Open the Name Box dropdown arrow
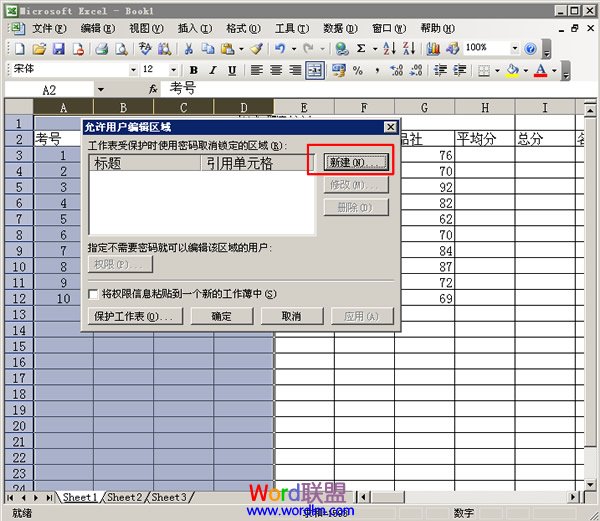600x521 pixels. coord(100,90)
